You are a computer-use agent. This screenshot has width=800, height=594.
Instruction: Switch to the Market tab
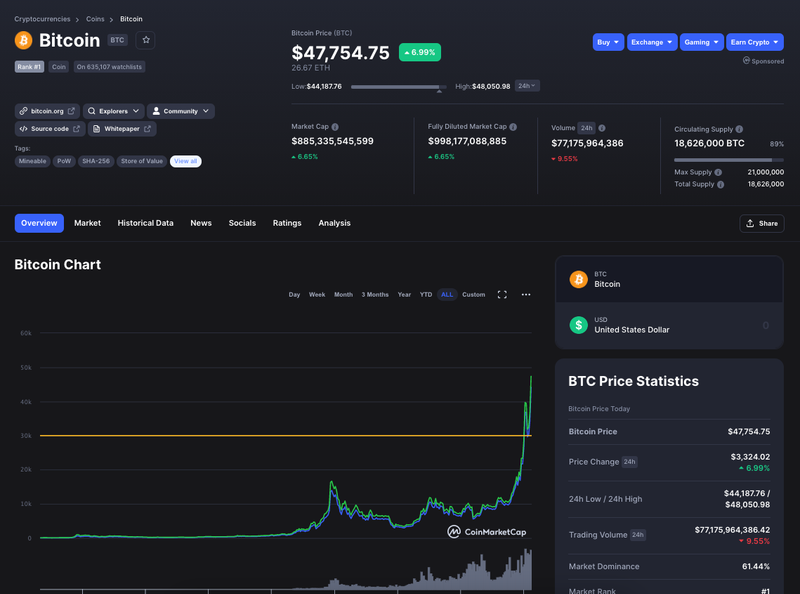coord(87,223)
